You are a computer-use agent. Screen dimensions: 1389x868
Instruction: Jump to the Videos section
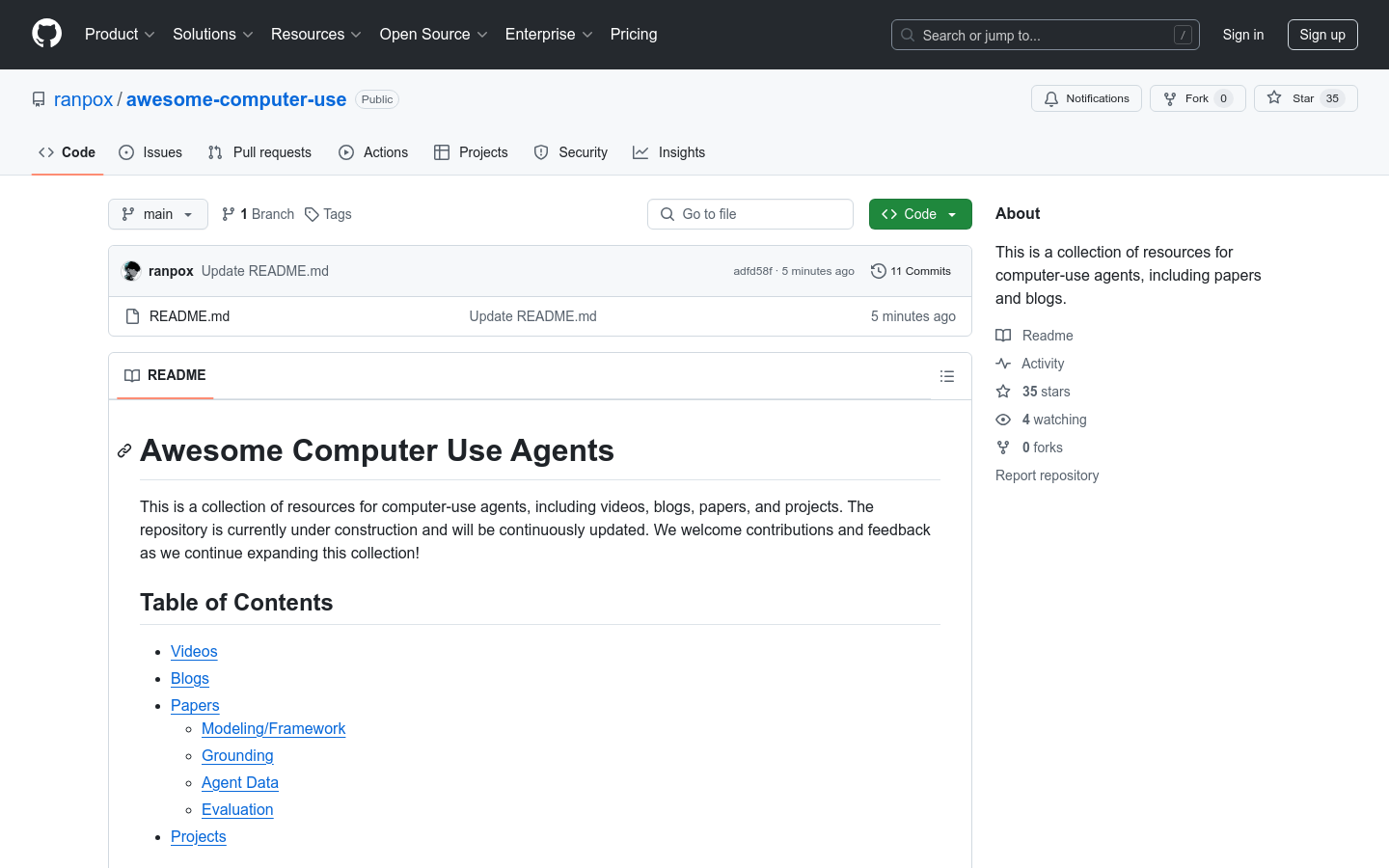pos(194,652)
